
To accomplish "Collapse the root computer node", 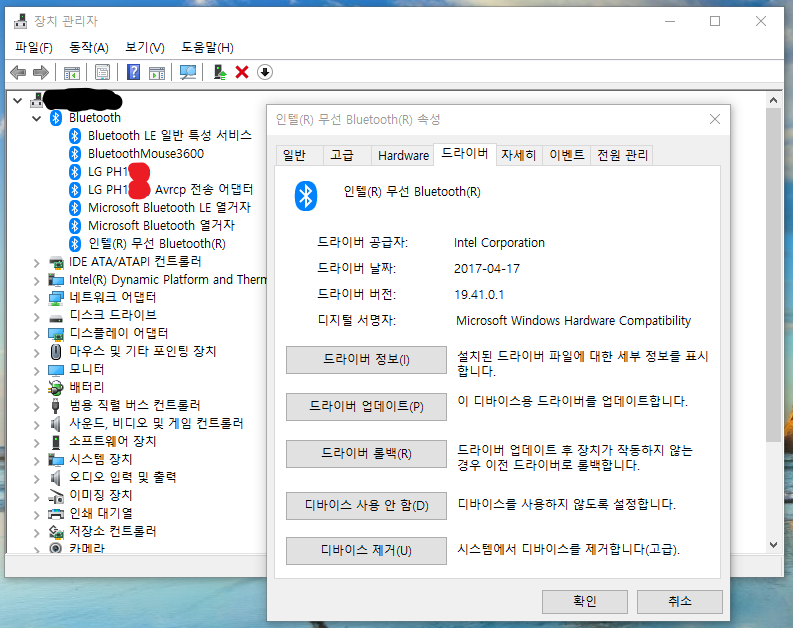I will [x=18, y=100].
